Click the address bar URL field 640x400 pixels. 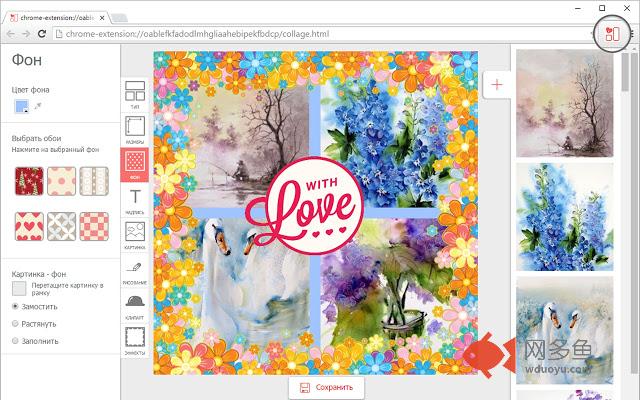(322, 34)
